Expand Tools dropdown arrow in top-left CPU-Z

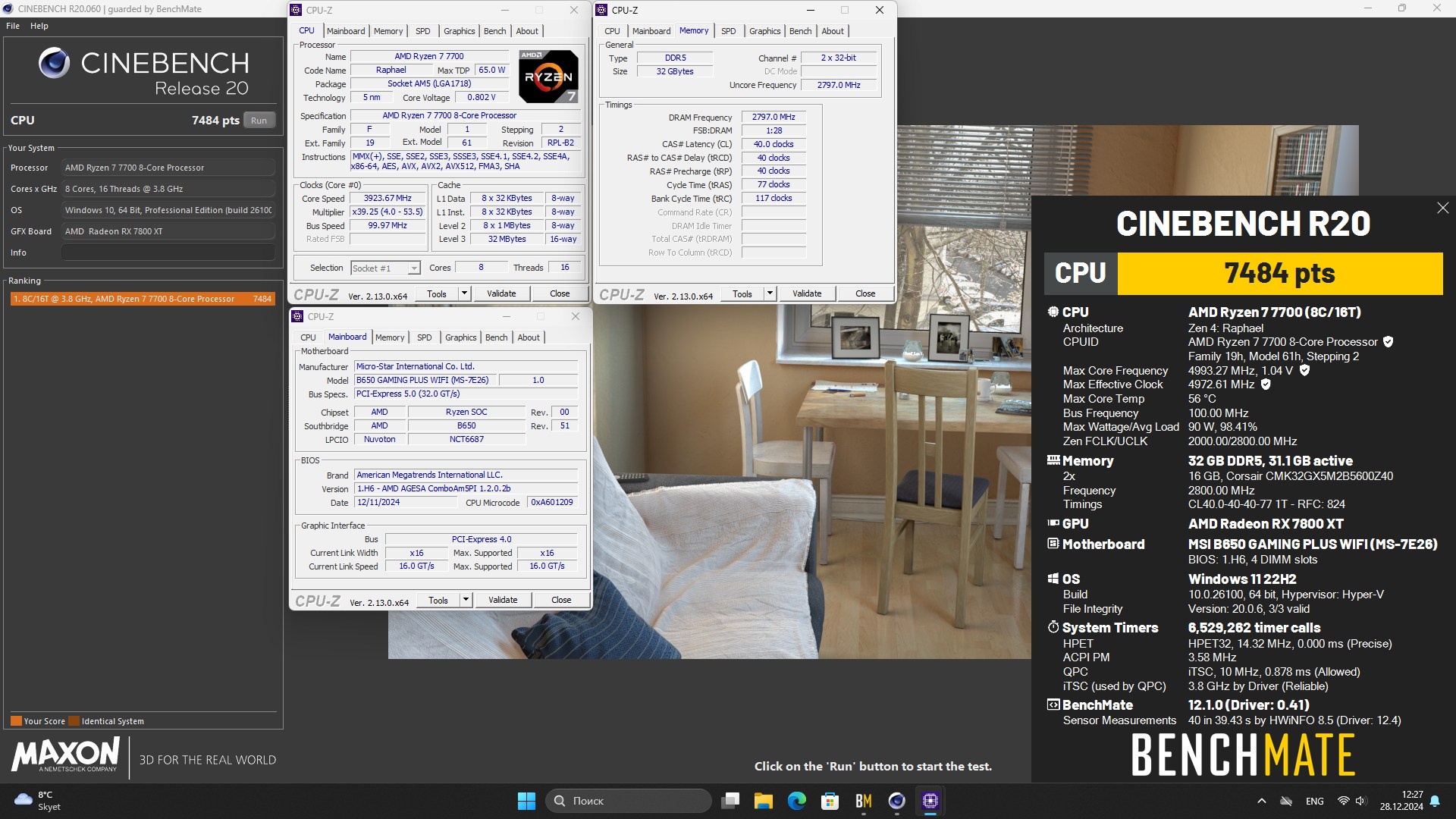coord(464,293)
